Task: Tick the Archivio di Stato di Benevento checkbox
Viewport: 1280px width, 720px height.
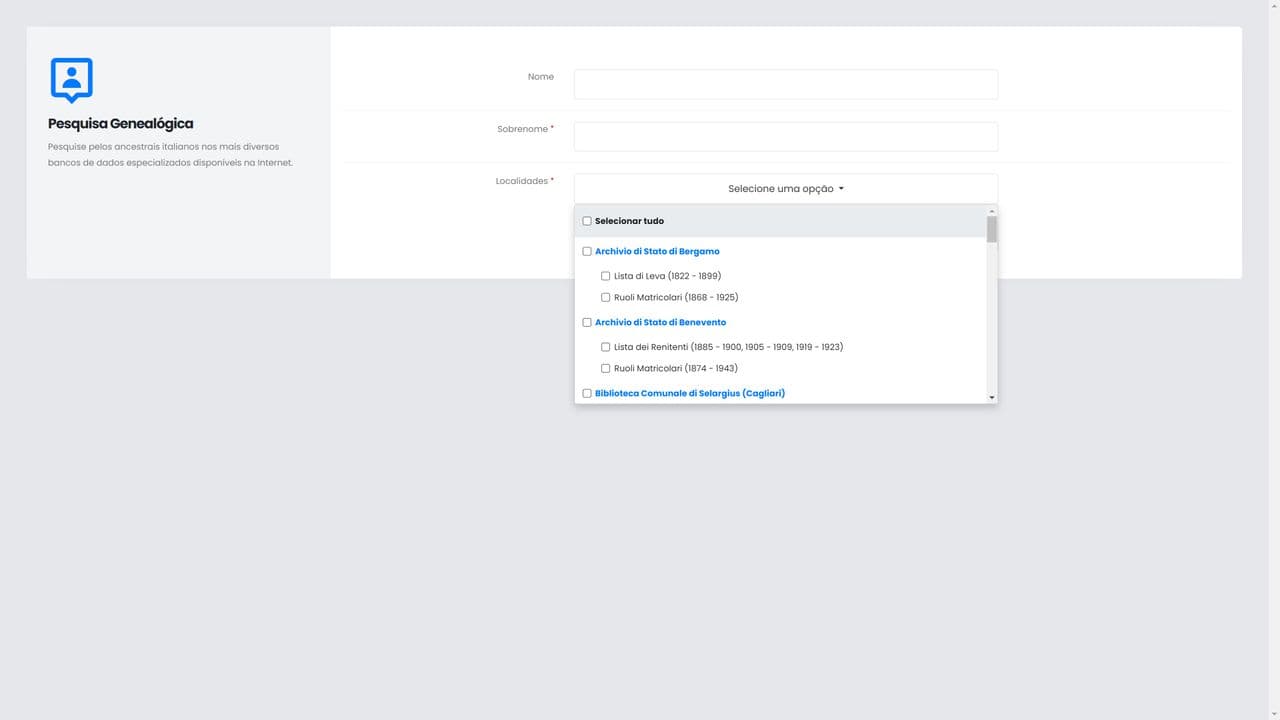Action: point(587,323)
